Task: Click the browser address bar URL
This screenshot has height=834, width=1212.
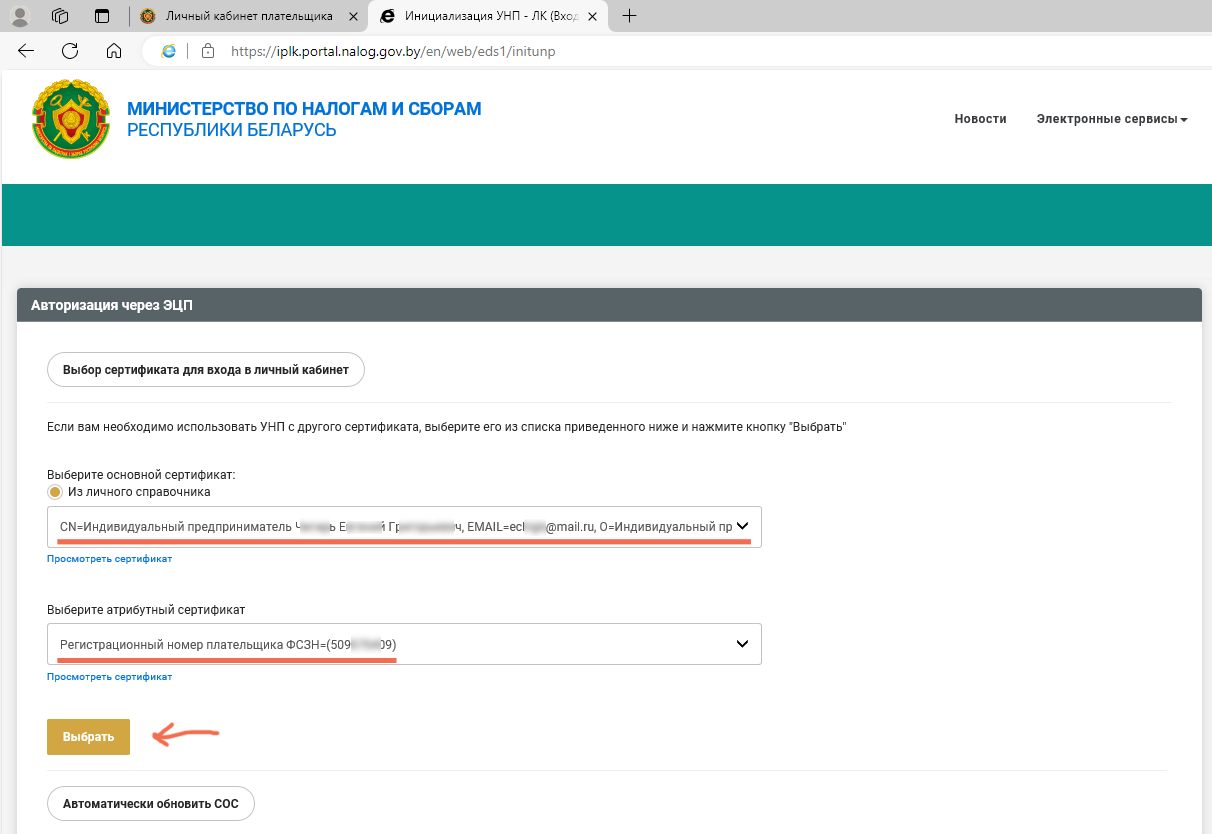Action: pyautogui.click(x=392, y=51)
